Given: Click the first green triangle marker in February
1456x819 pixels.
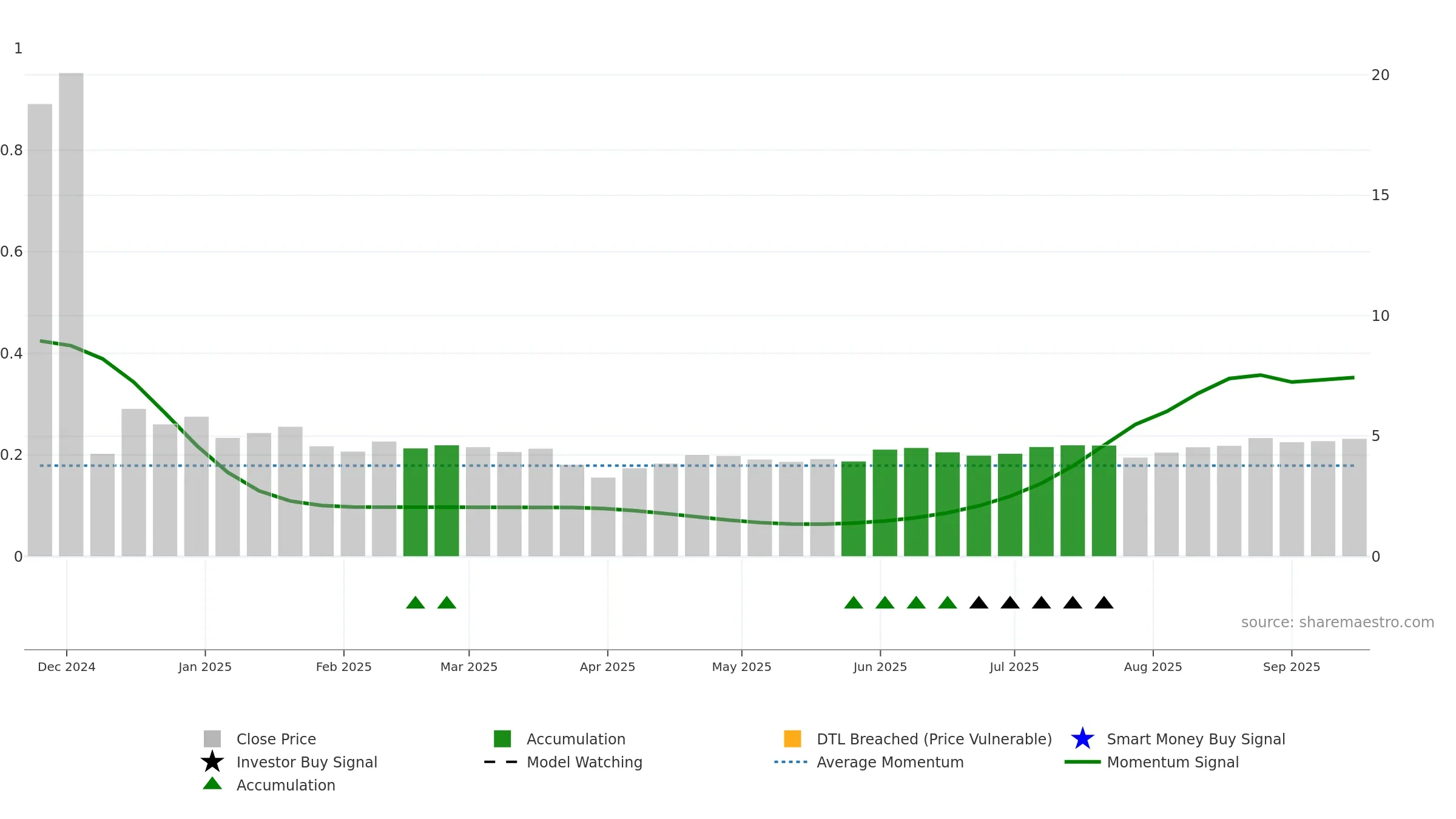Looking at the screenshot, I should click(x=416, y=602).
